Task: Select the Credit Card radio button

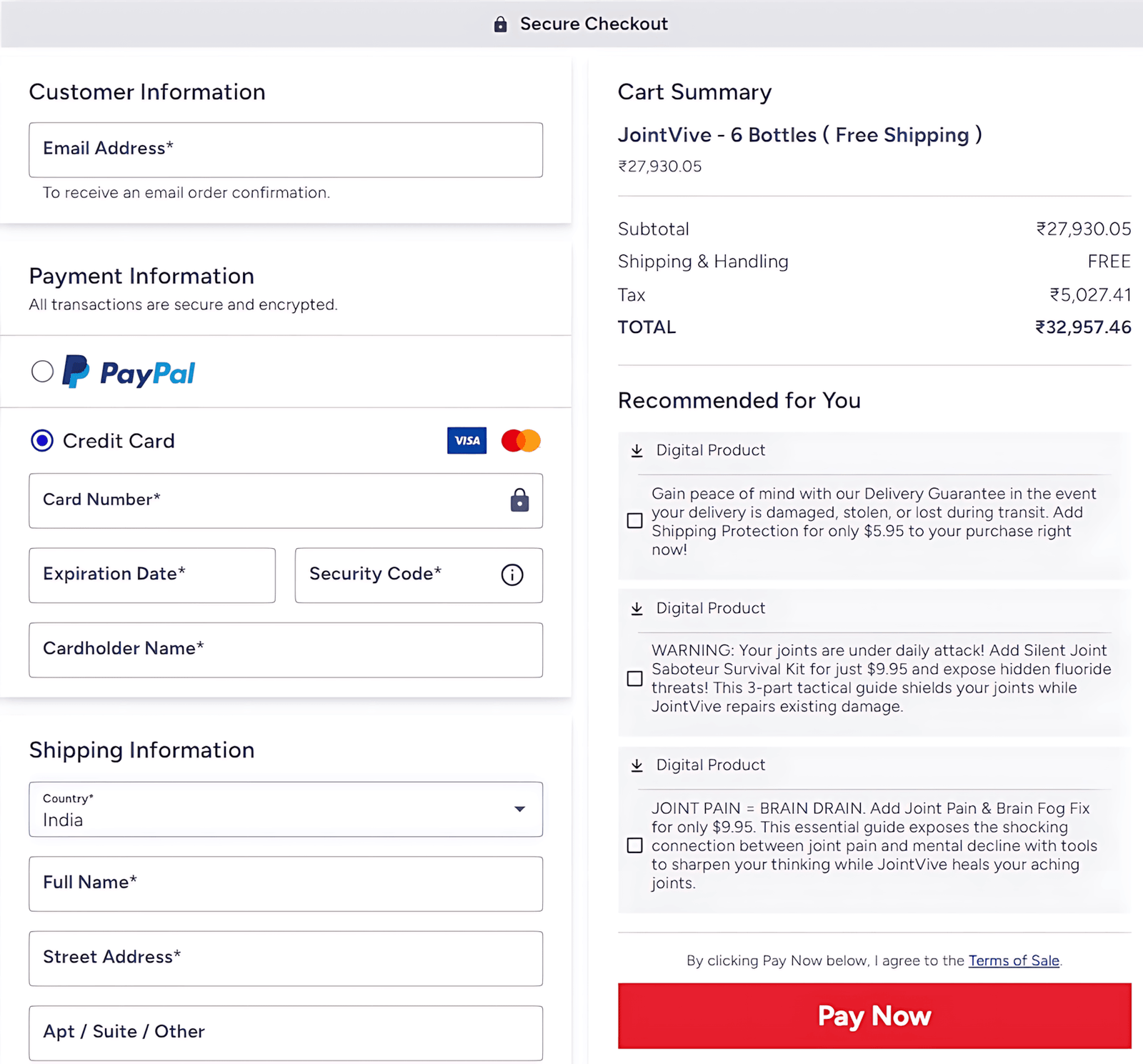Action: coord(42,440)
